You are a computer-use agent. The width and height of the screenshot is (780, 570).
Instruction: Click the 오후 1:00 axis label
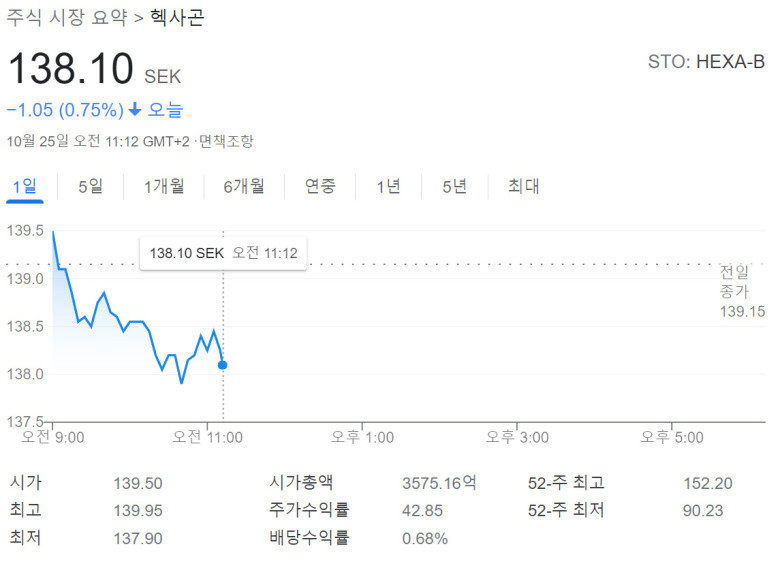363,437
